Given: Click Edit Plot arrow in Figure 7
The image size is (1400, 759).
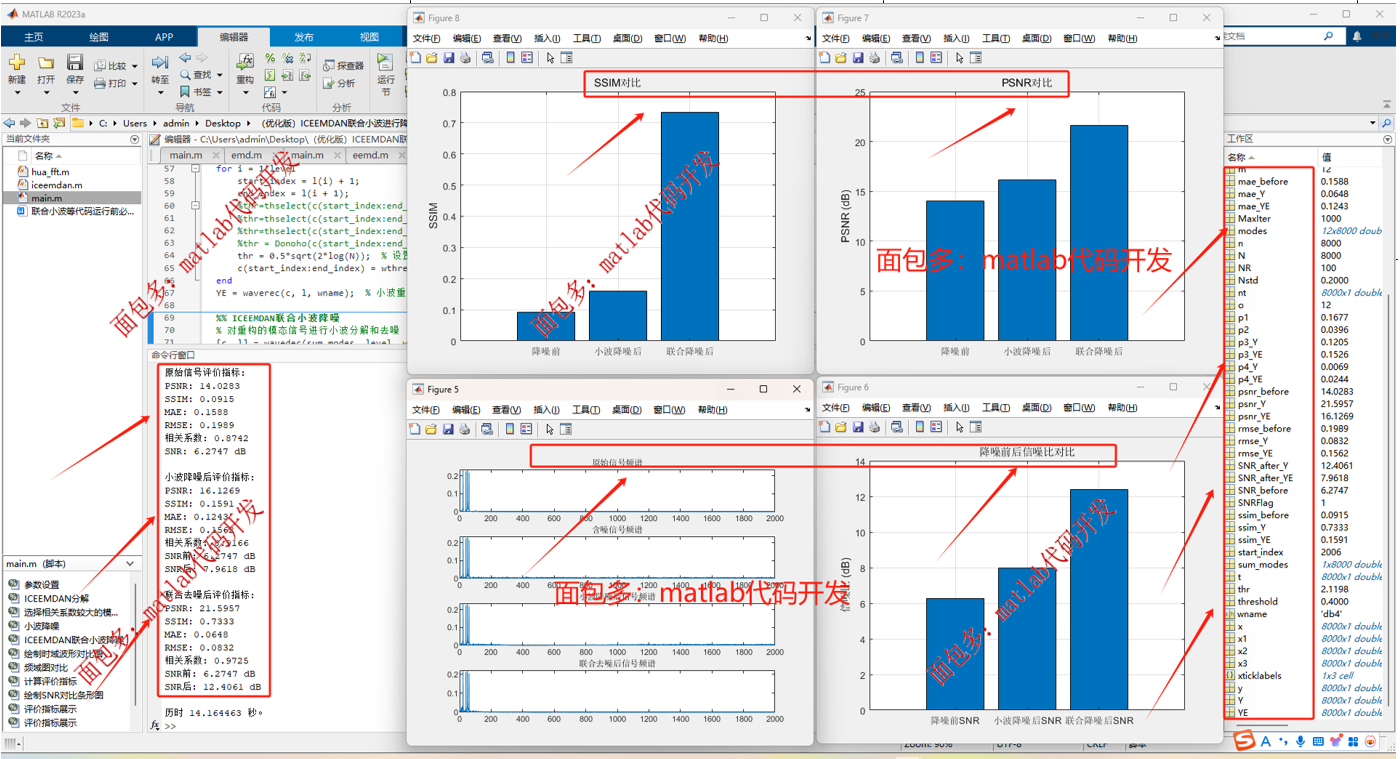Looking at the screenshot, I should tap(959, 58).
